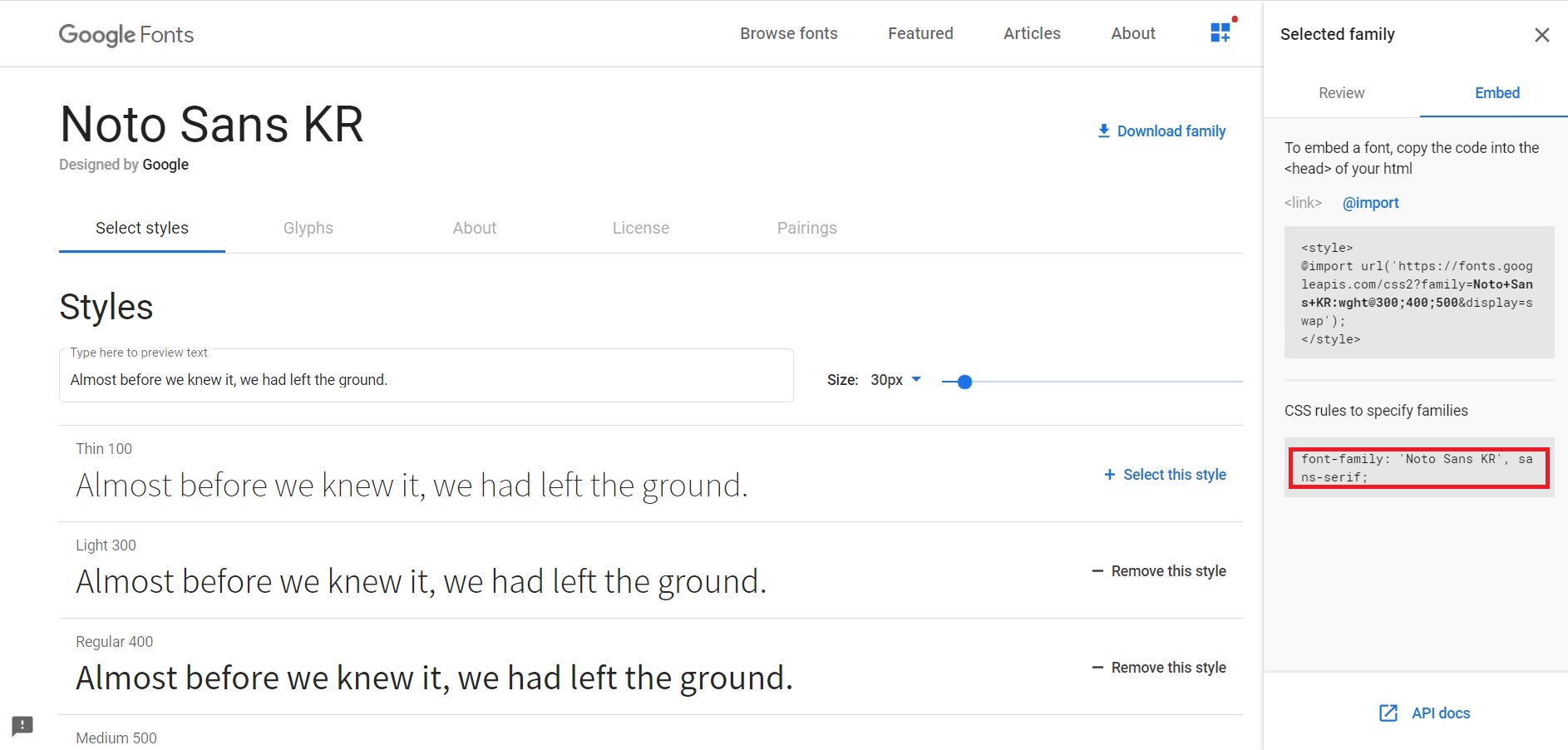The height and width of the screenshot is (750, 1568).
Task: Switch to the About tab below font title
Action: (x=475, y=228)
